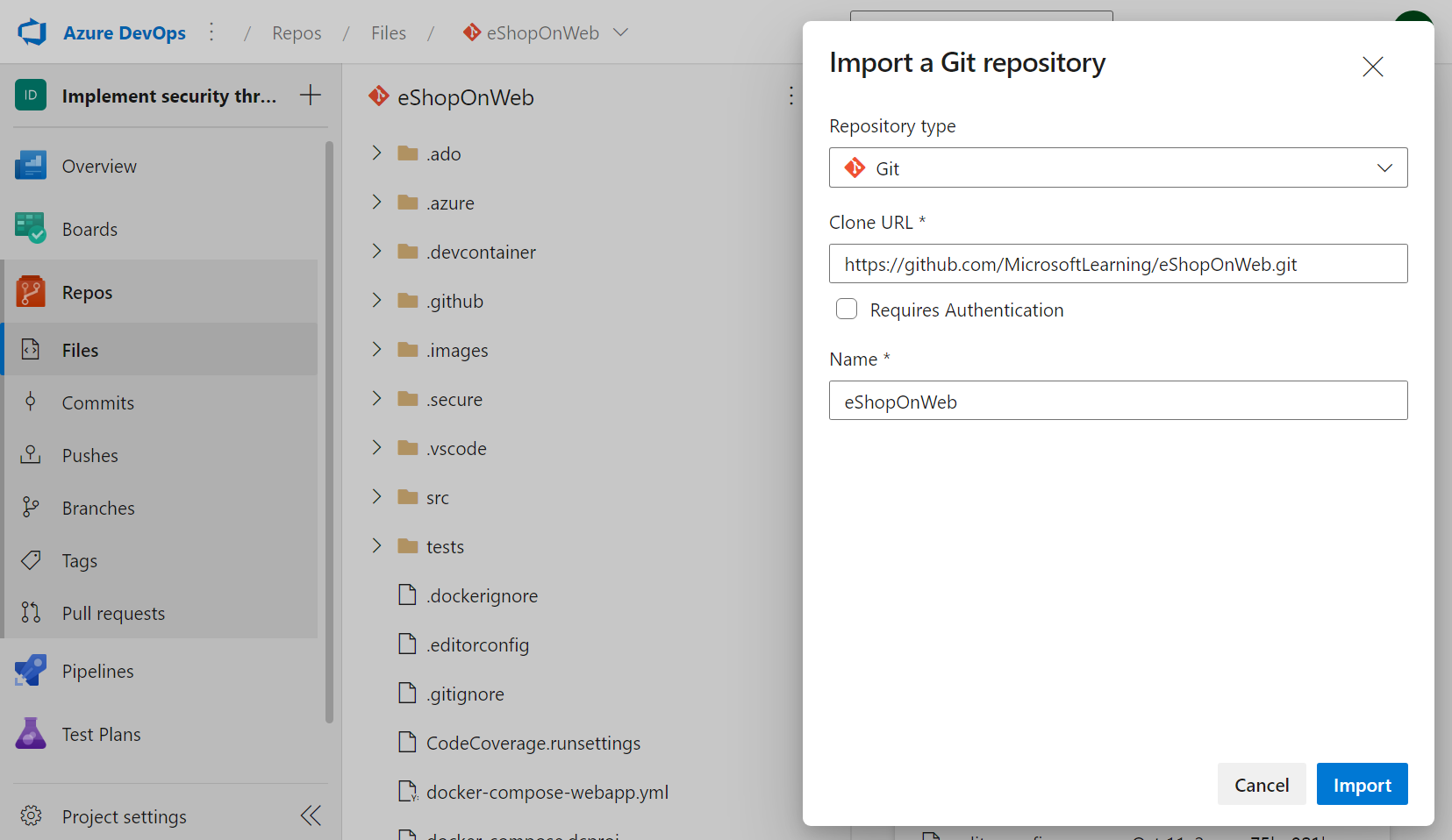Expand the src folder

(x=377, y=496)
